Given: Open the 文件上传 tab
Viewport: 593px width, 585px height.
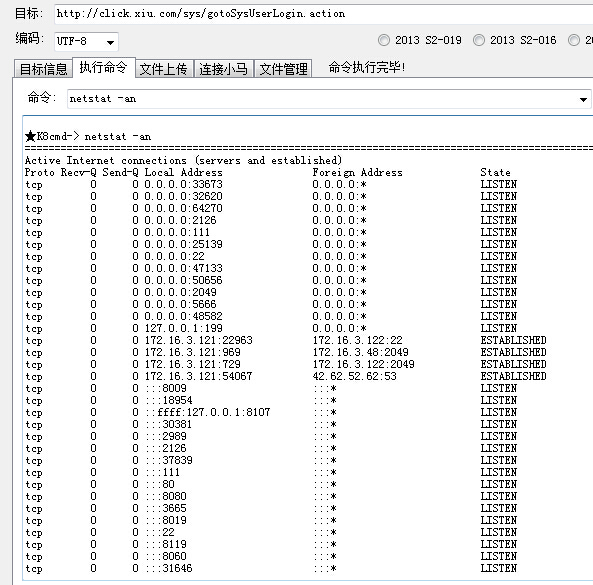Looking at the screenshot, I should [164, 69].
